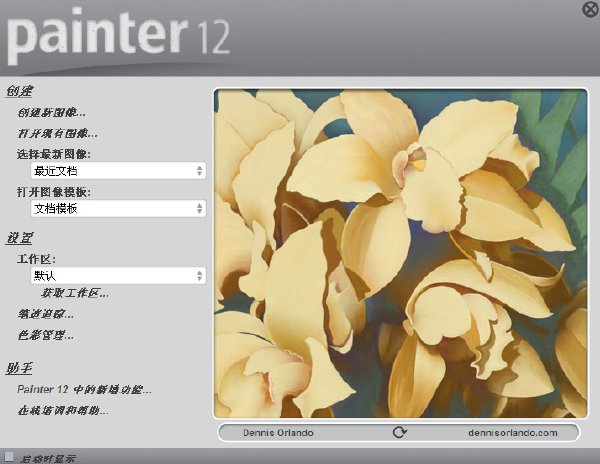Click the Dennis Orlando artist name
This screenshot has height=464, width=600.
[x=278, y=433]
